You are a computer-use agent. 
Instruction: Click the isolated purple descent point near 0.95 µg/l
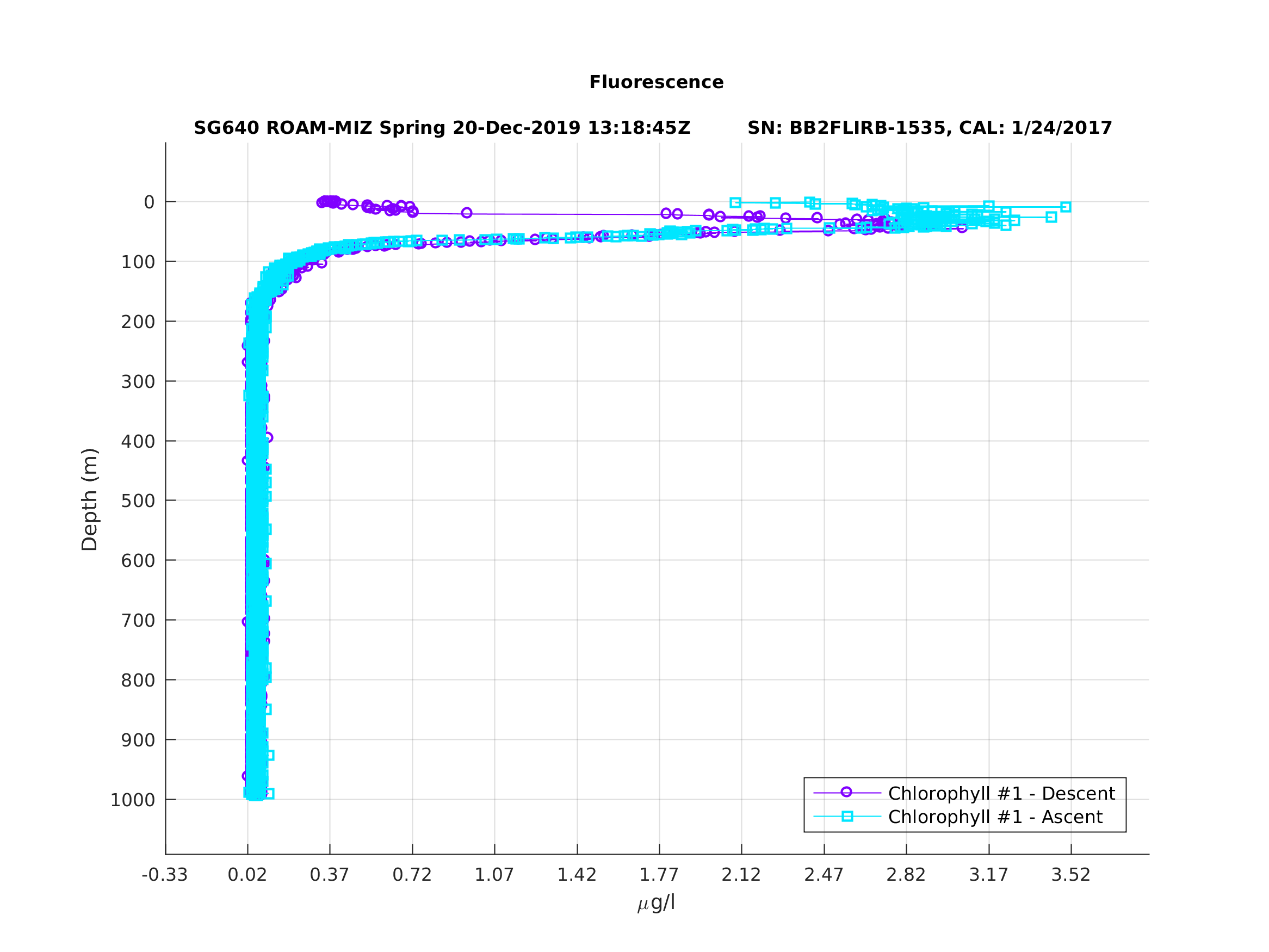click(x=466, y=213)
